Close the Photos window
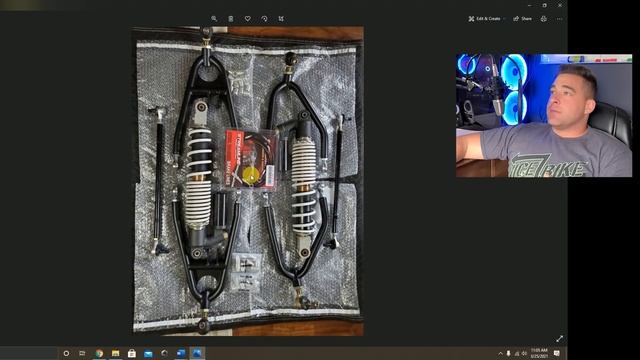The image size is (640, 360). (x=560, y=5)
